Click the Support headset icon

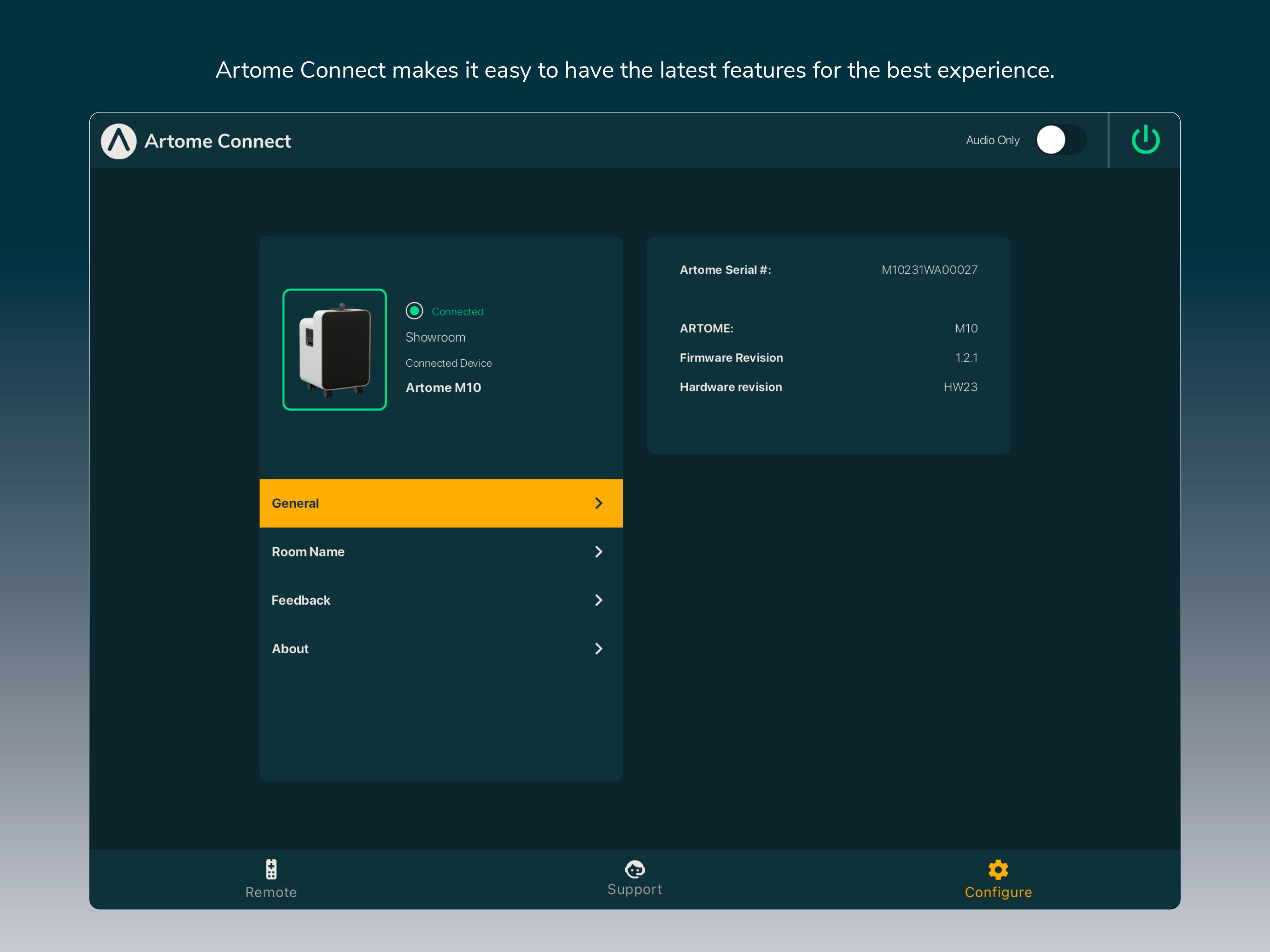click(635, 869)
